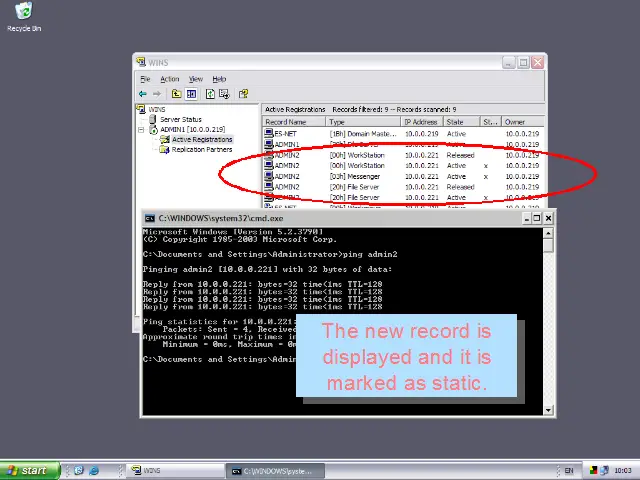Sort by the Record Name column header
Viewport: 640px width, 480px height.
tap(292, 122)
